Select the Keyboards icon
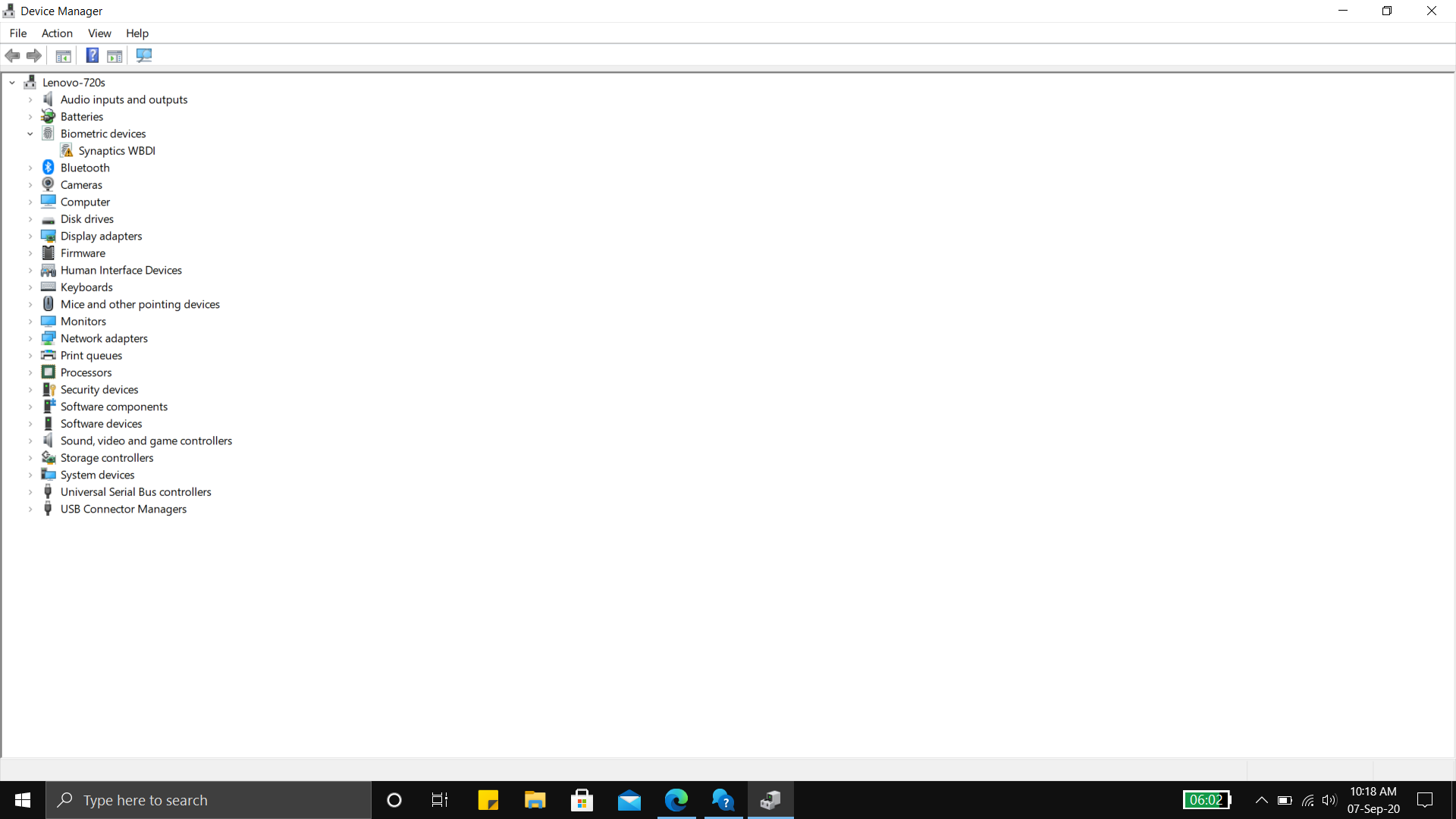The width and height of the screenshot is (1456, 819). coord(48,287)
